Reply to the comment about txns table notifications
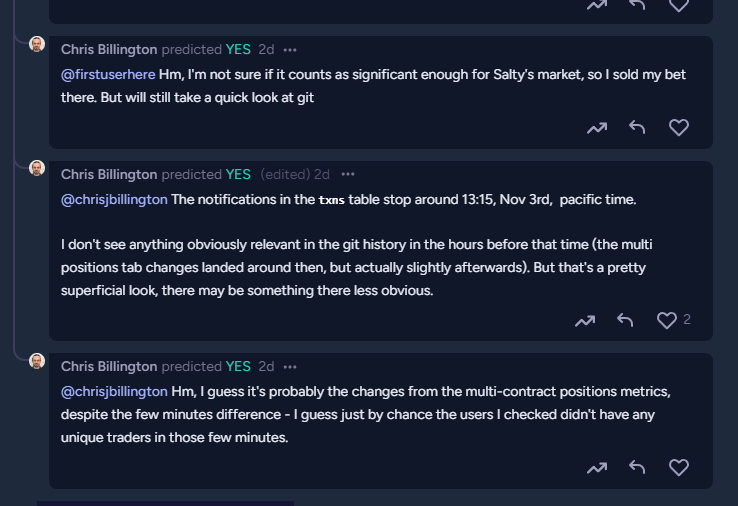This screenshot has height=506, width=738. (625, 320)
